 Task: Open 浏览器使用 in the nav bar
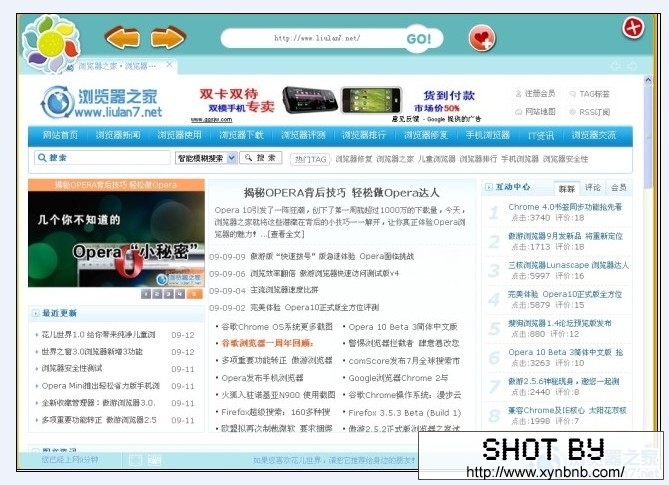(x=179, y=135)
